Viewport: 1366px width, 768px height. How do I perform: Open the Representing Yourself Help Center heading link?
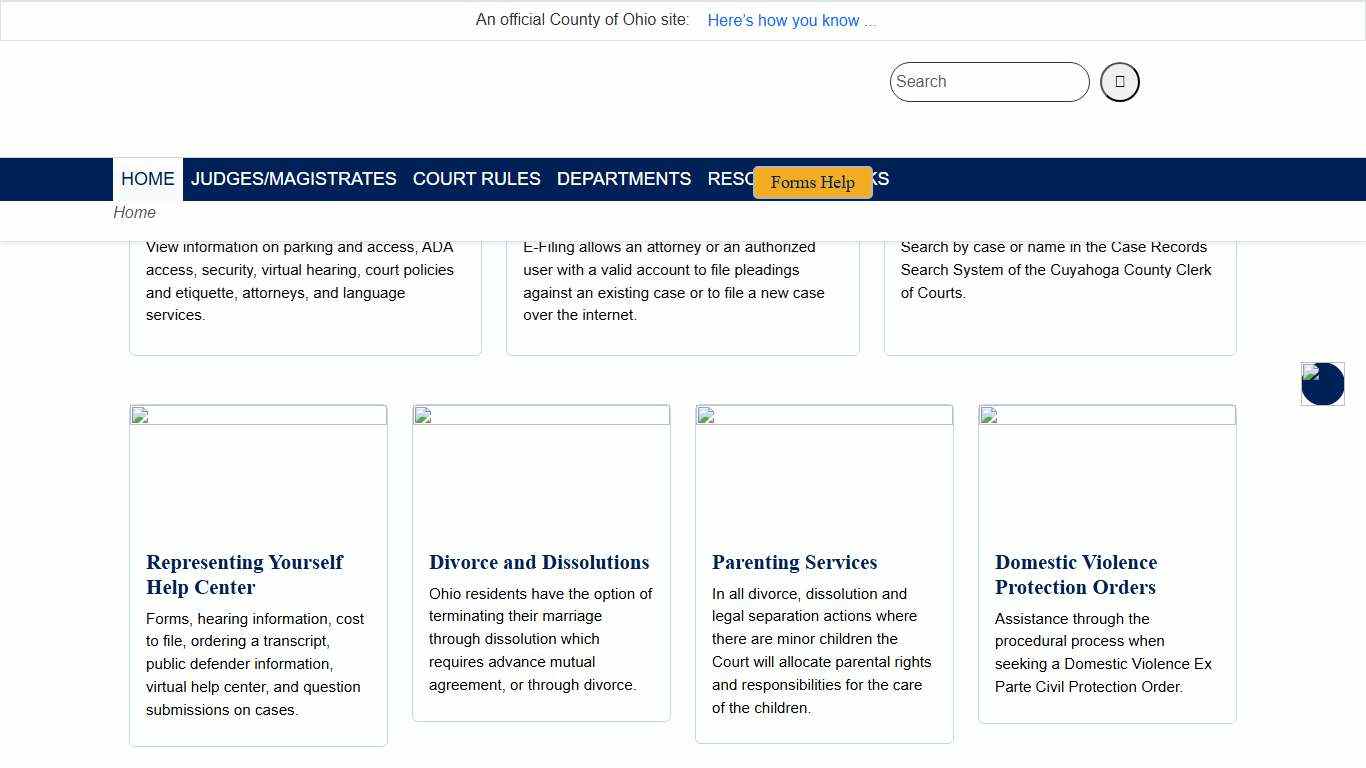244,575
